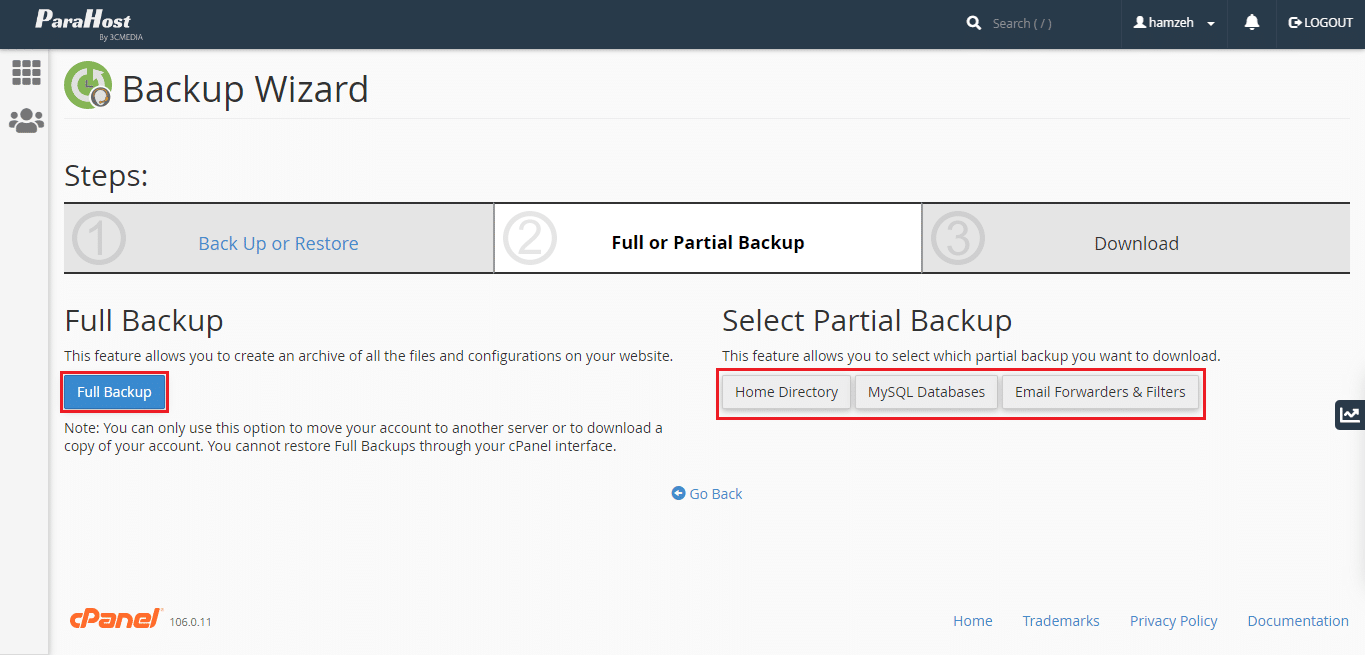Click the notifications bell icon
This screenshot has height=655, width=1365.
(x=1251, y=23)
